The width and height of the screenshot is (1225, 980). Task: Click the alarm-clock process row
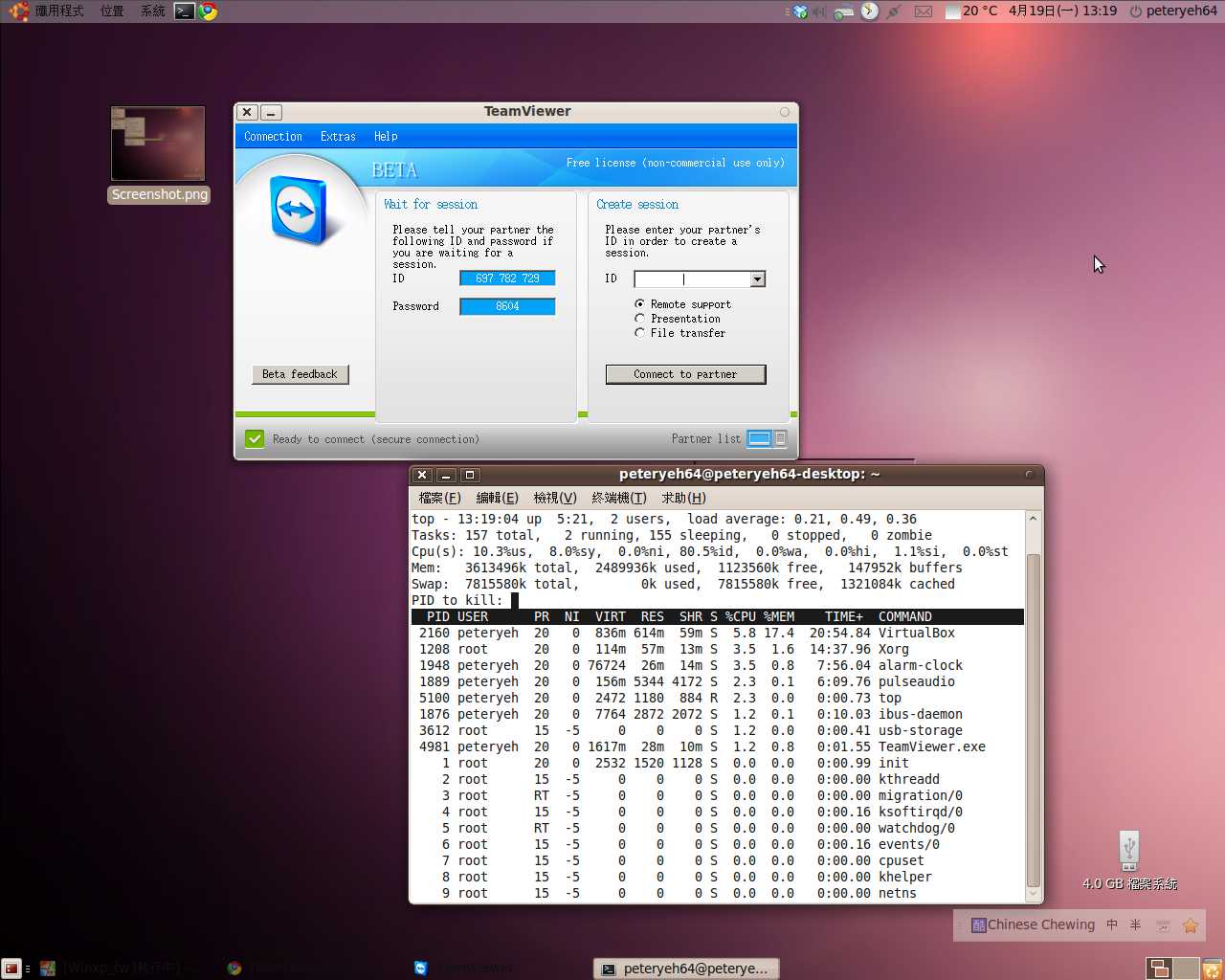[x=718, y=665]
